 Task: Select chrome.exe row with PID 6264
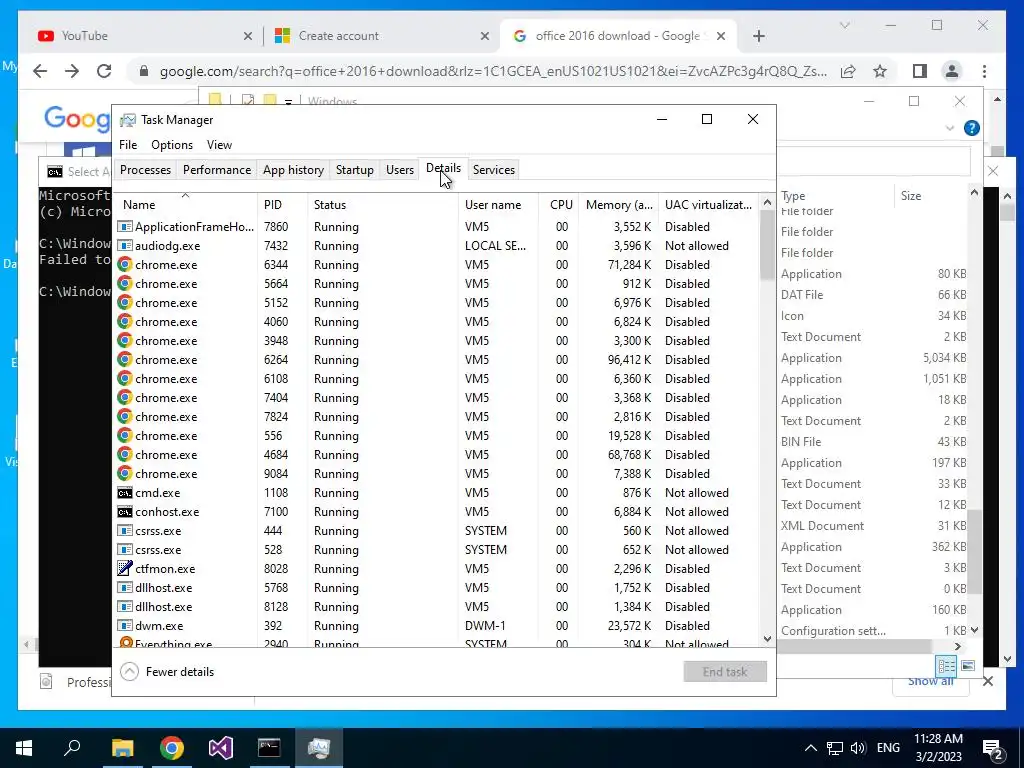[x=436, y=360]
